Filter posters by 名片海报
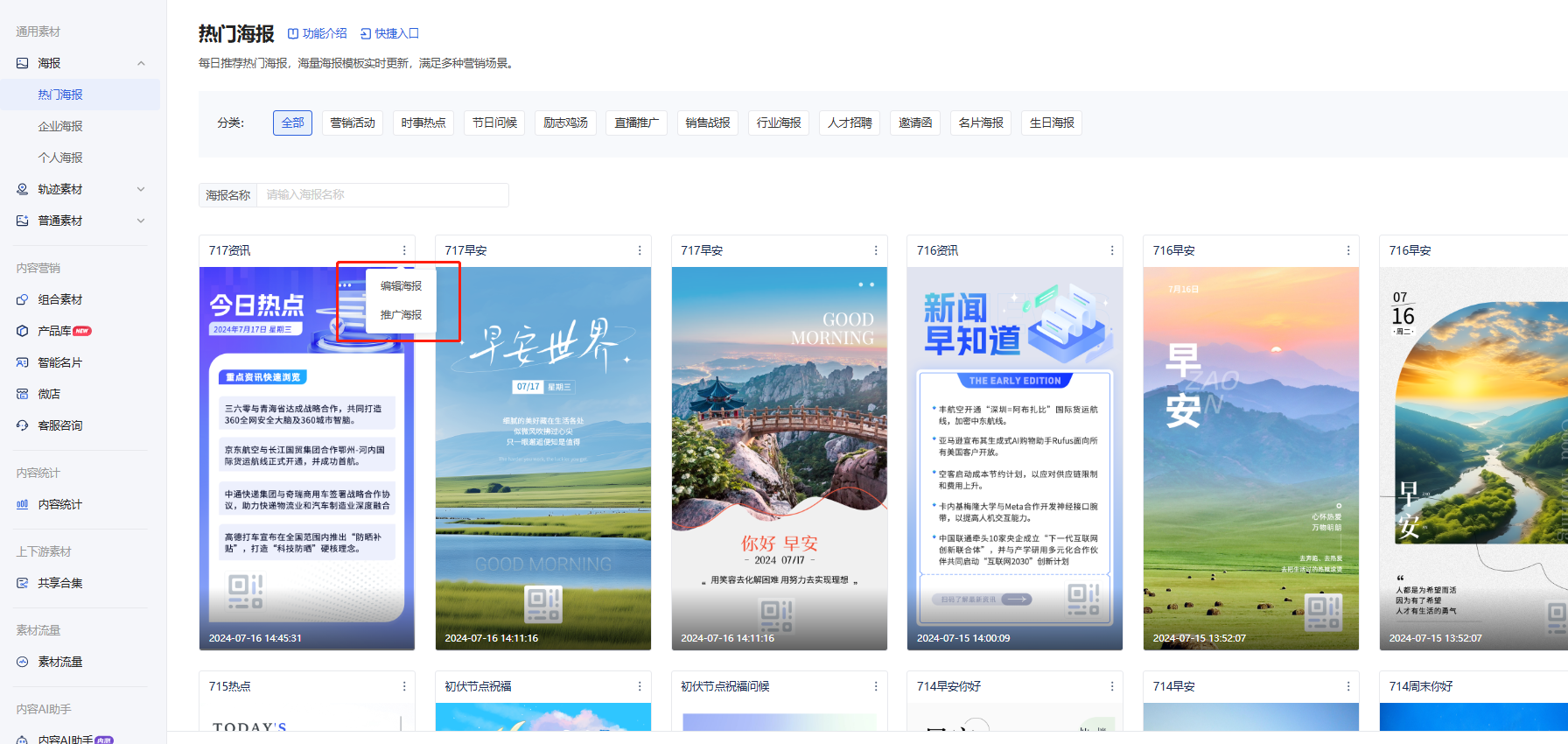 click(x=981, y=123)
